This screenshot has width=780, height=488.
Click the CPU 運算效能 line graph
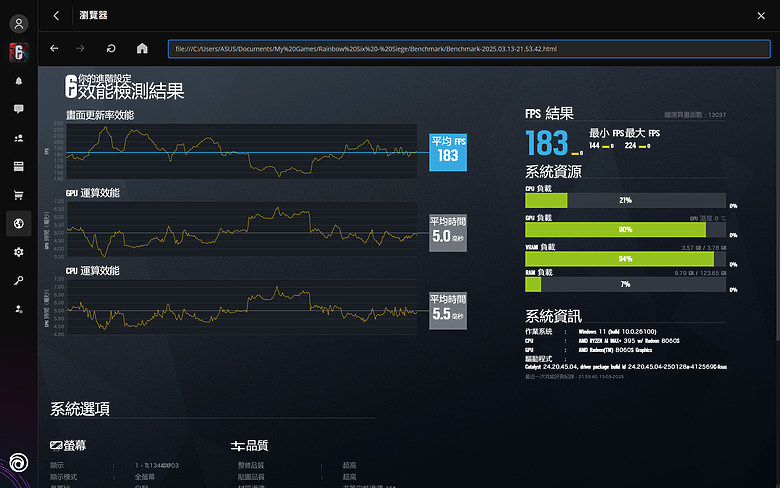242,306
